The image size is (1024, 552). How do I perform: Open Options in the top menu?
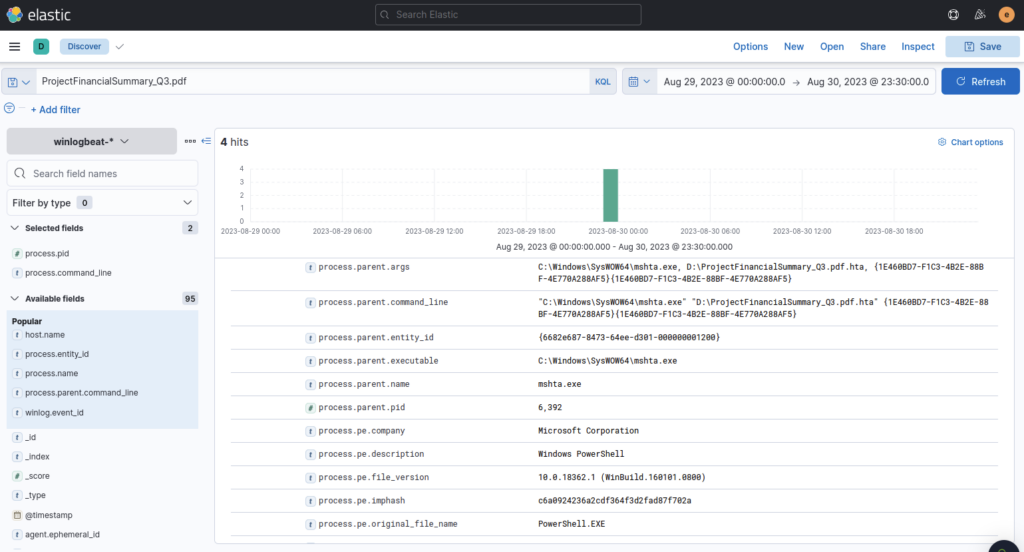750,46
